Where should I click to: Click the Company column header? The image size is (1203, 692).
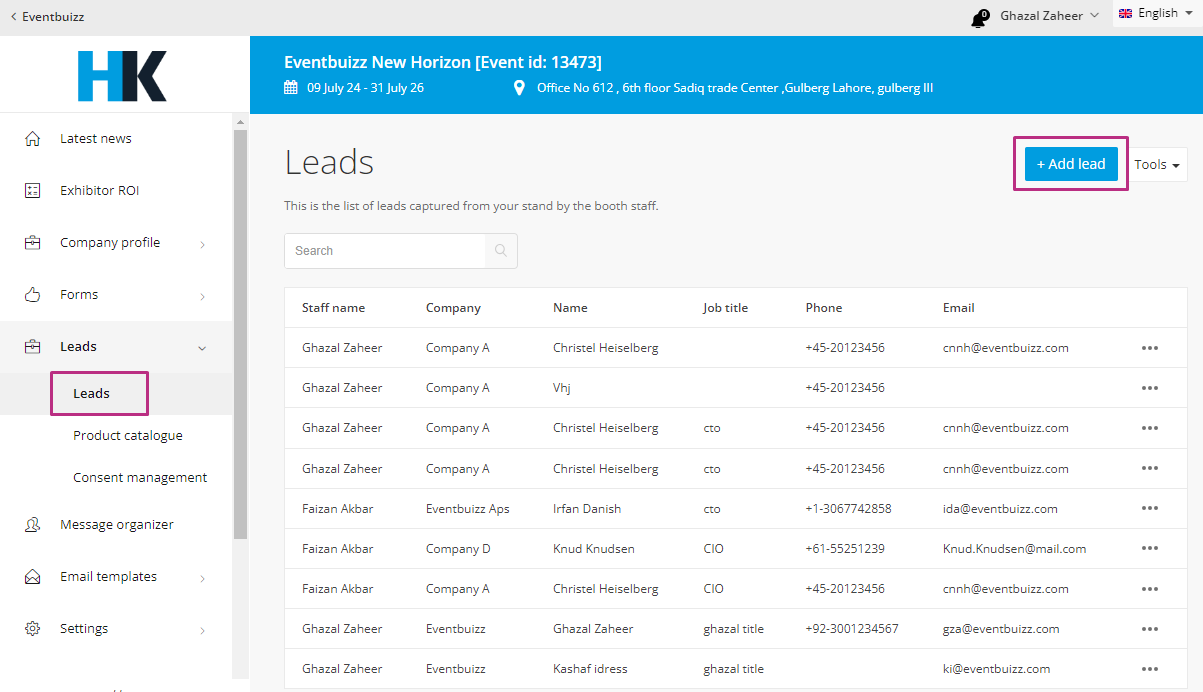(453, 308)
